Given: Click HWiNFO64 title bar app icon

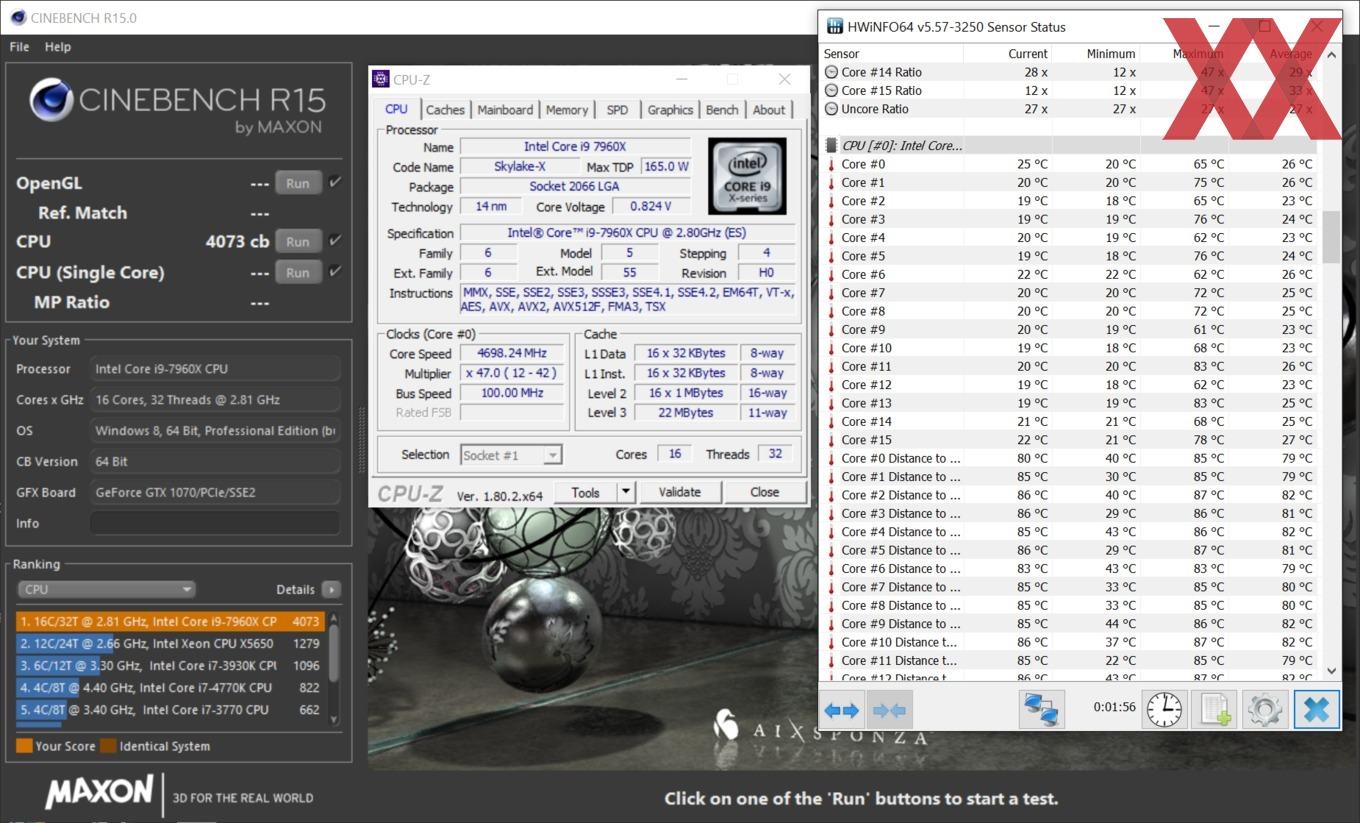Looking at the screenshot, I should (834, 27).
